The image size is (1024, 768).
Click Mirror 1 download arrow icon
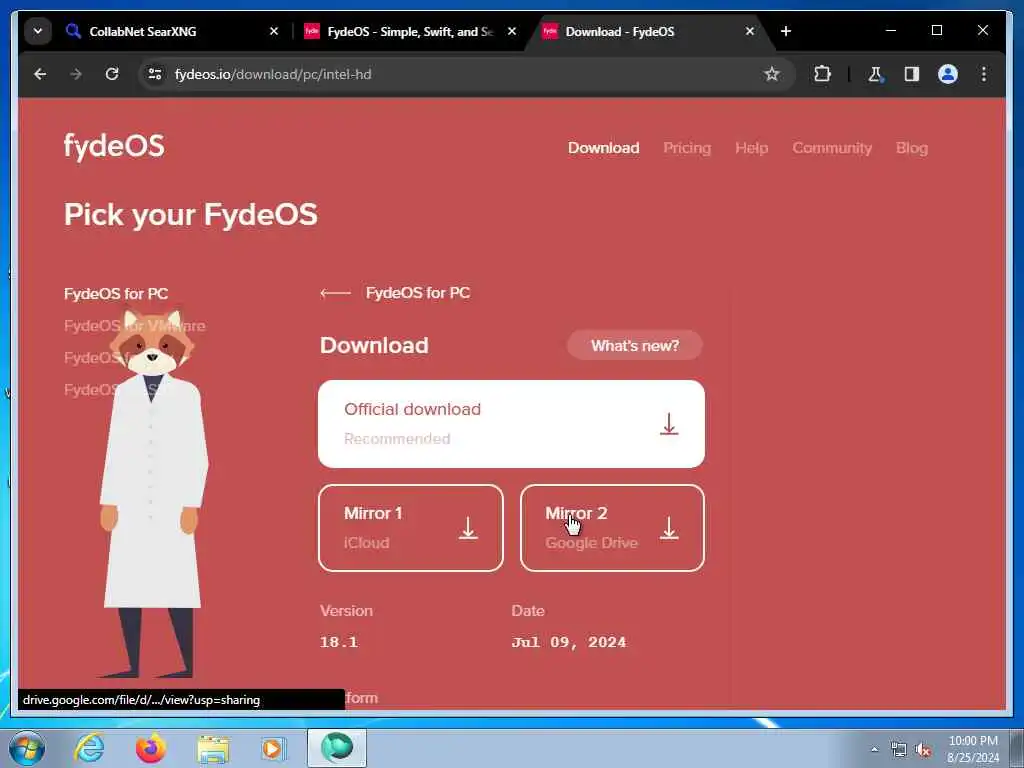468,528
